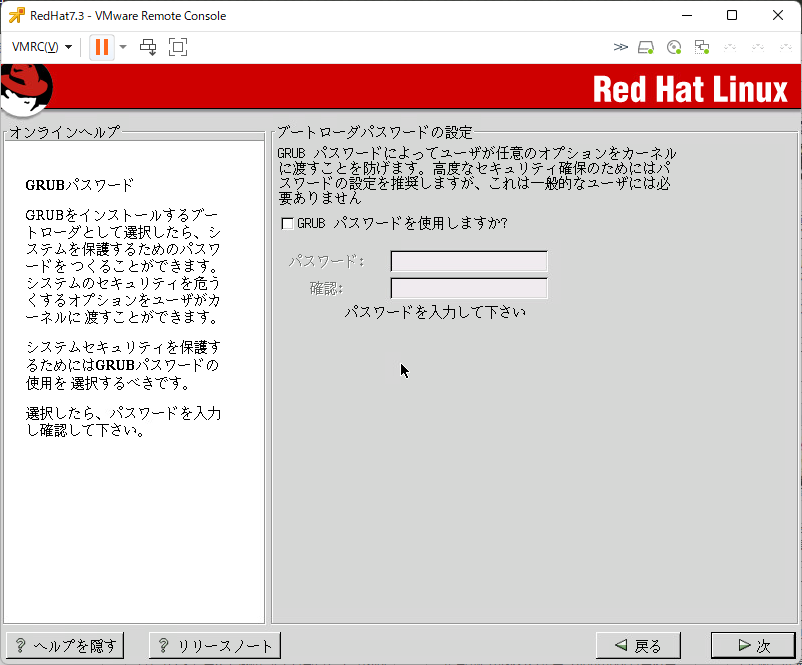Open the VMRC(V) menu
802x665 pixels.
pos(41,47)
